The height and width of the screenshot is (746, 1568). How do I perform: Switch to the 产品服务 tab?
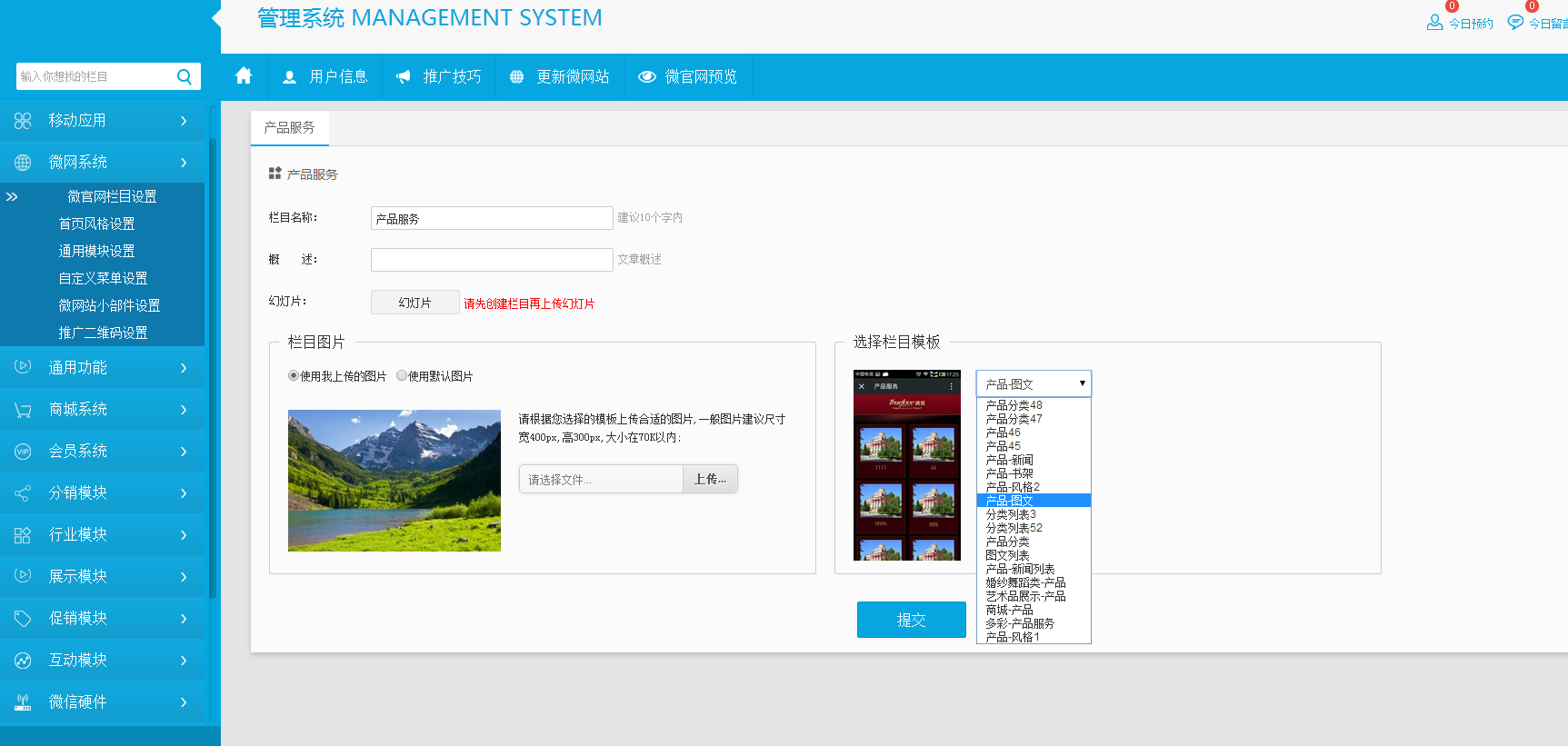289,128
